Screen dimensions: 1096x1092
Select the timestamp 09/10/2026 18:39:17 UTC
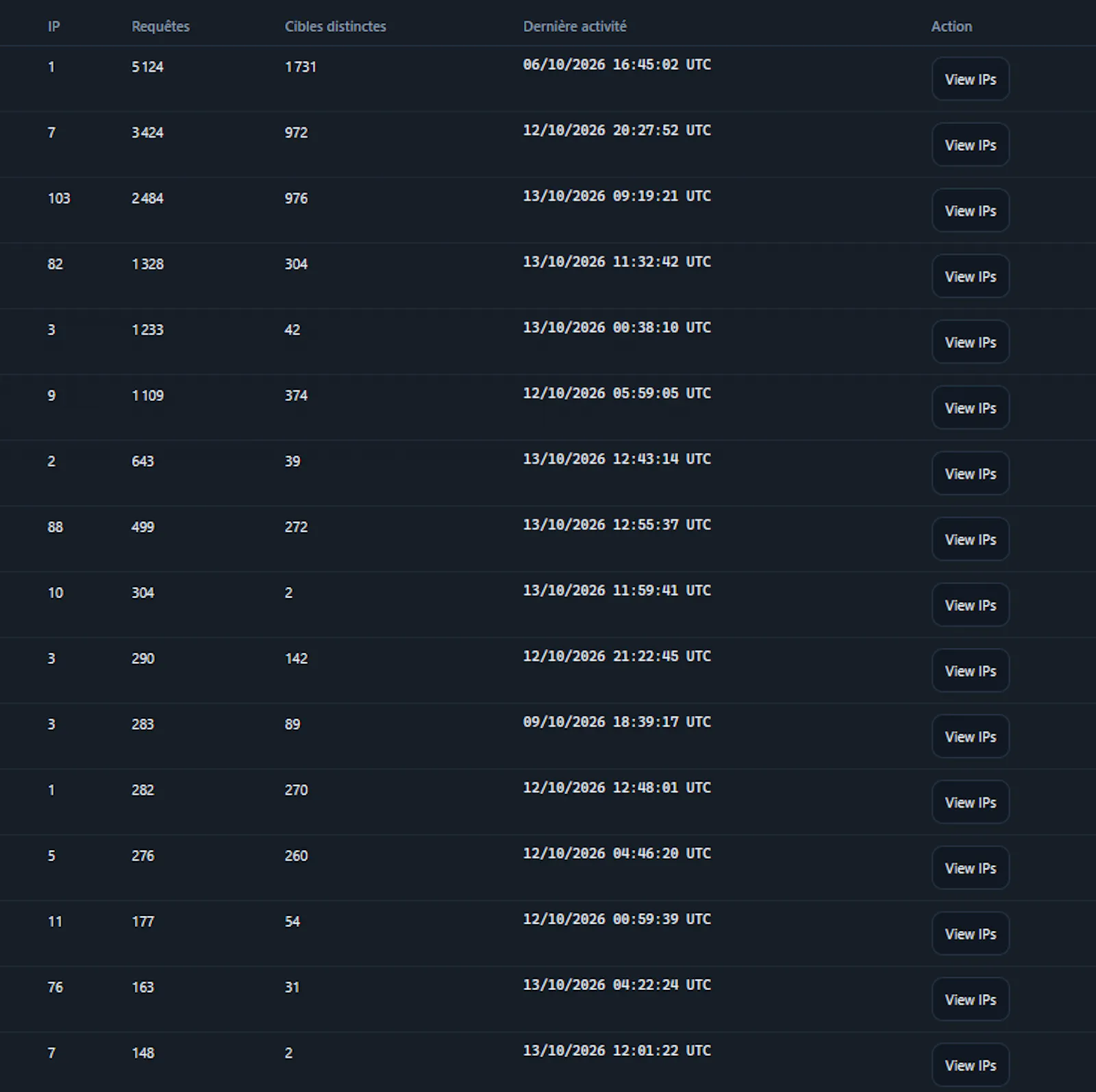point(616,722)
